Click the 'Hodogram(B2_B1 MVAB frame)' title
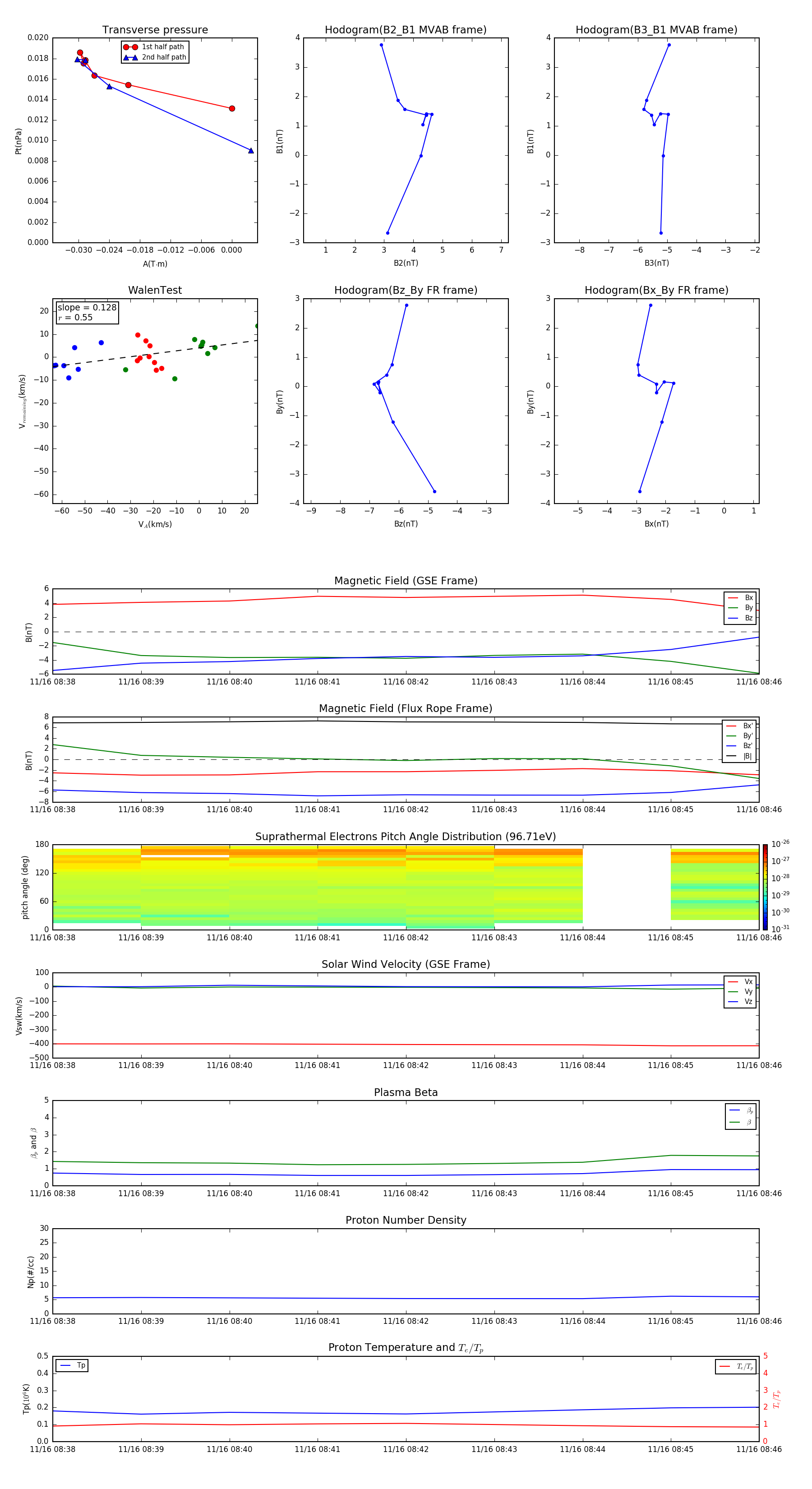This screenshot has width=812, height=1489. (406, 30)
